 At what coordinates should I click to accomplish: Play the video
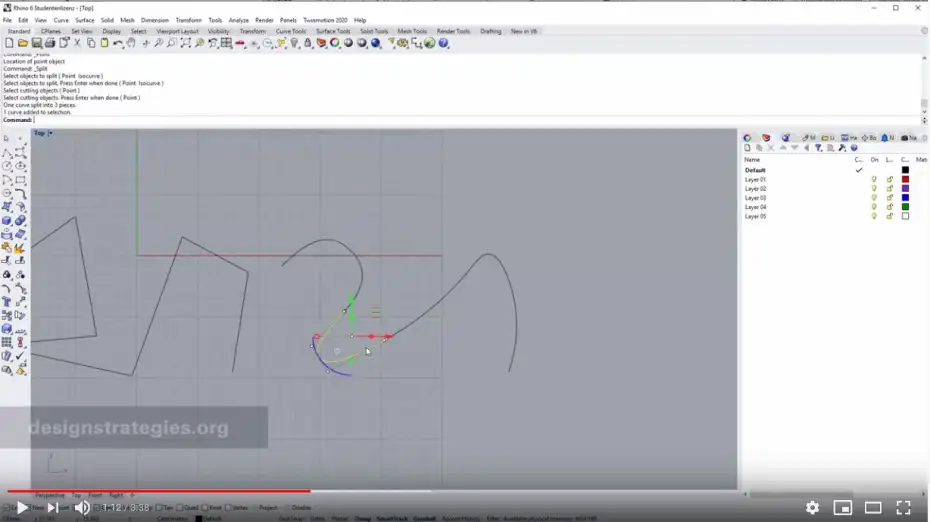pyautogui.click(x=22, y=508)
